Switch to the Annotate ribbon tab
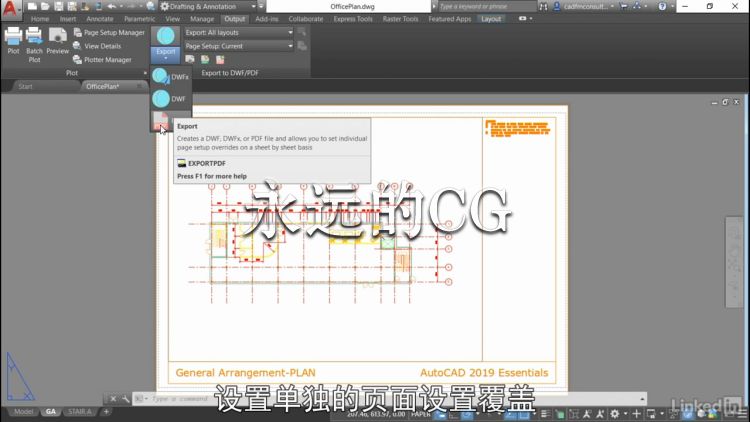The width and height of the screenshot is (750, 422). point(99,19)
